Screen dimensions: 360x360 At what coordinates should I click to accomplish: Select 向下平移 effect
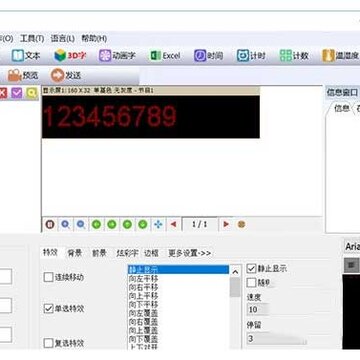pos(179,304)
